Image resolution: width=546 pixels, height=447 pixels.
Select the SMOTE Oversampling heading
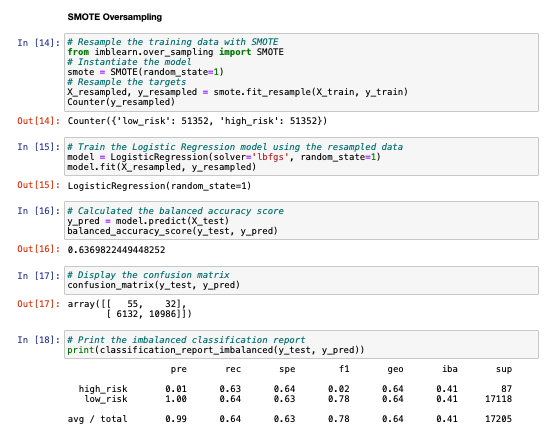[x=115, y=17]
